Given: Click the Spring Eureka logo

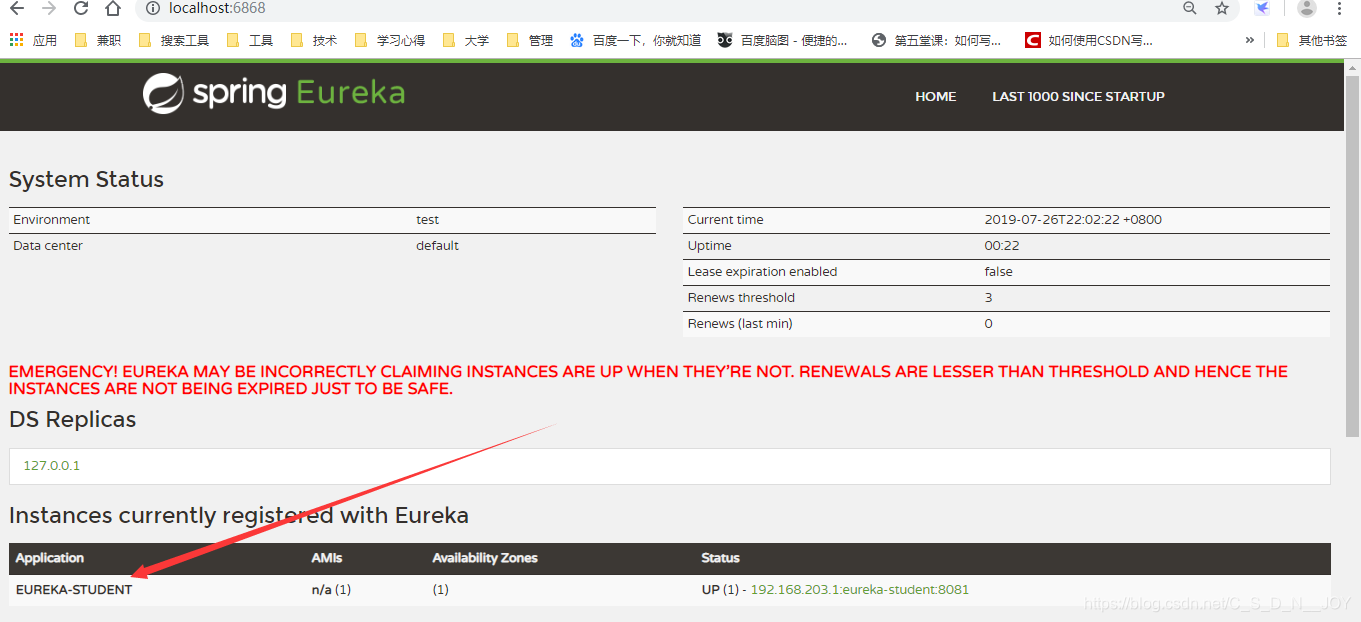Looking at the screenshot, I should tap(274, 93).
